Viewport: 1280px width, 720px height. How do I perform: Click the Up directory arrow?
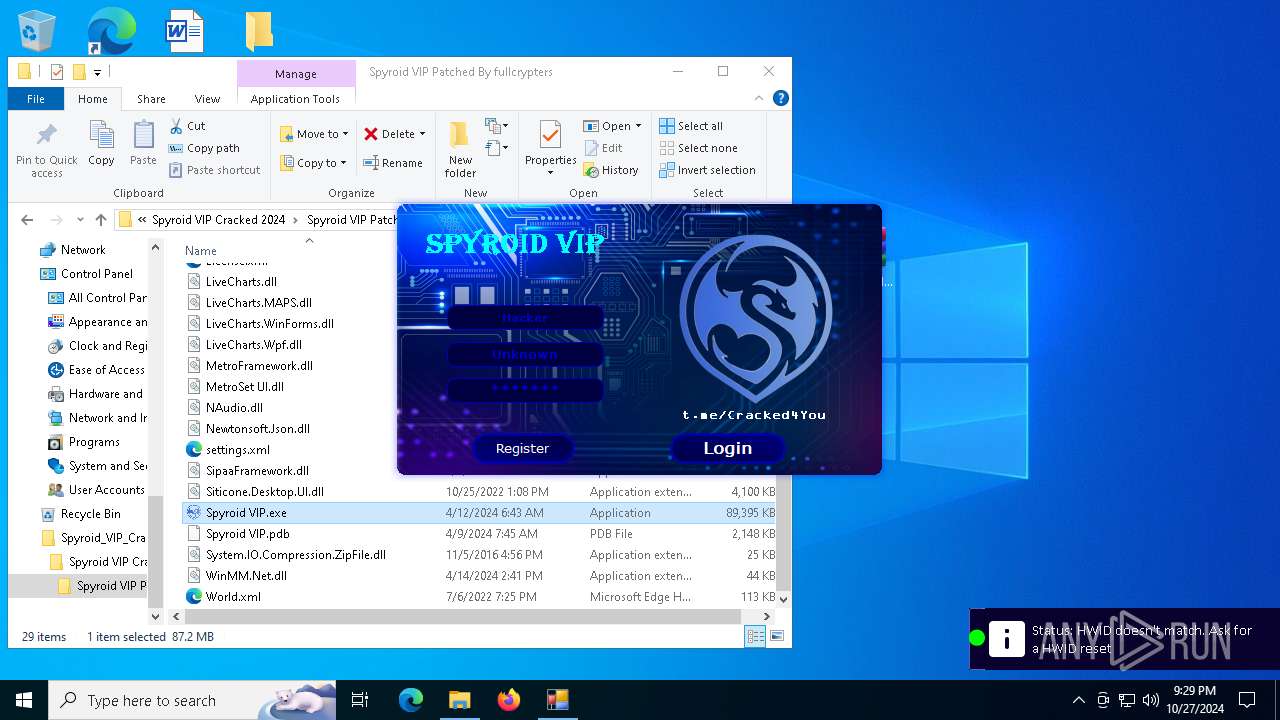(x=100, y=220)
